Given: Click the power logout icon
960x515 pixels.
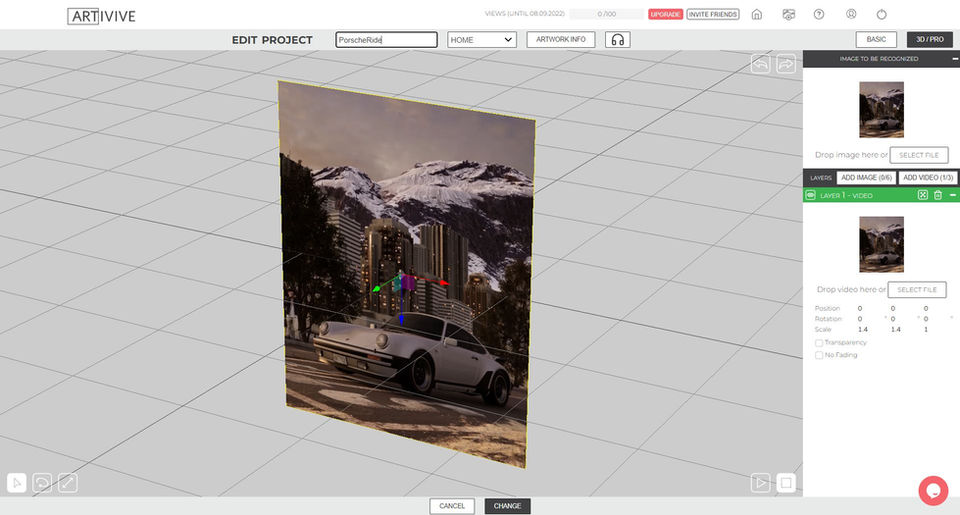Looking at the screenshot, I should 882,14.
